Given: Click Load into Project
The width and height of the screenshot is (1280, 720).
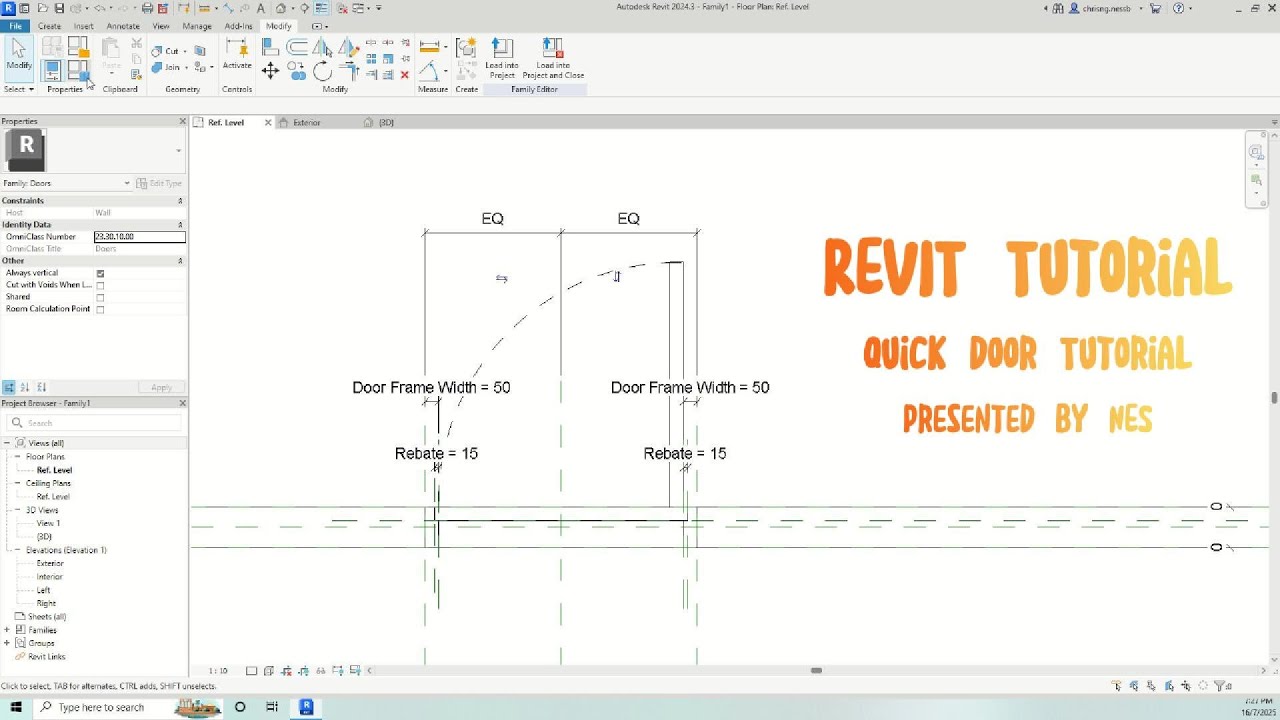Looking at the screenshot, I should (501, 59).
